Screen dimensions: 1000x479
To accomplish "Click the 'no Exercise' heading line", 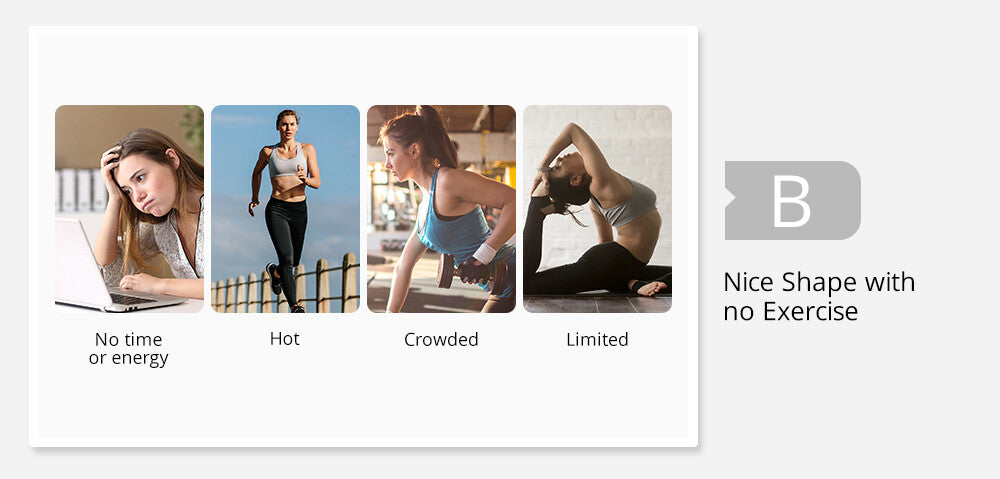I will [791, 311].
